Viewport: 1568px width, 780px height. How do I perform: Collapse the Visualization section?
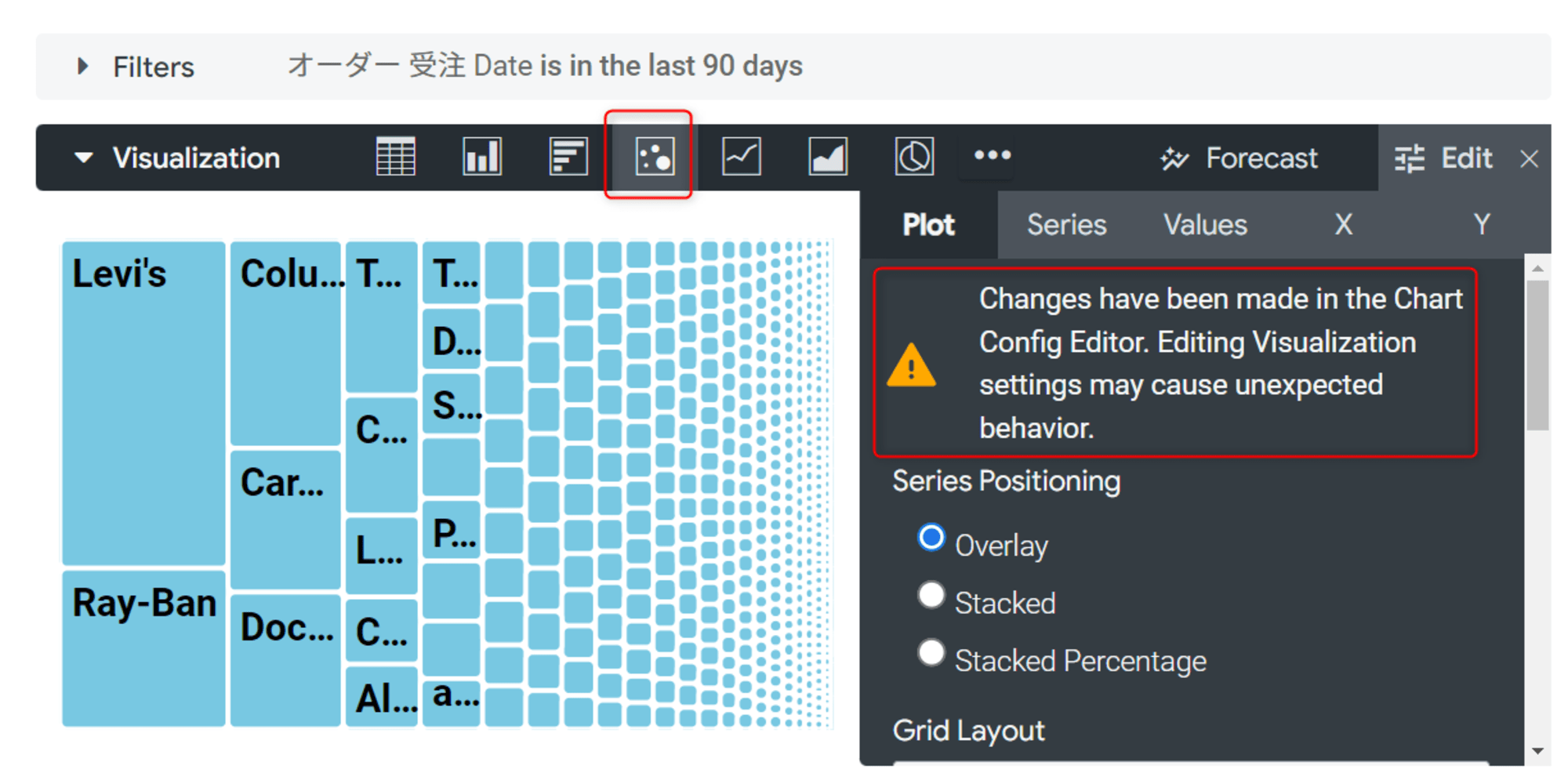coord(83,158)
